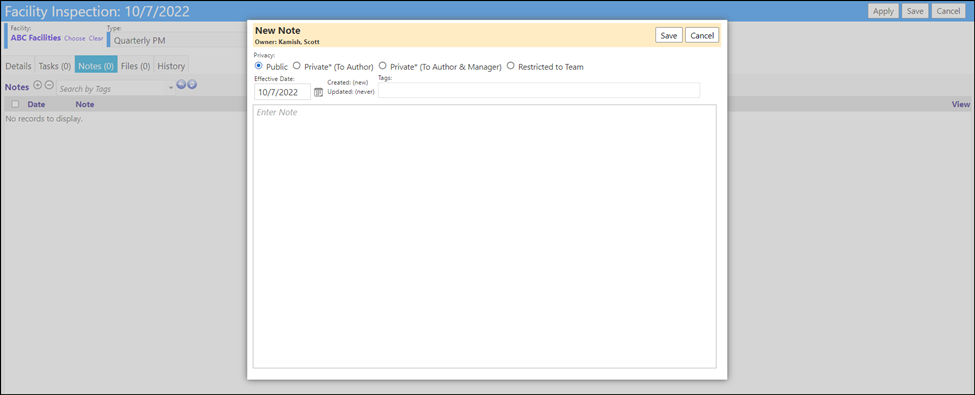Open the ABC Facilities link
The image size is (975, 395).
point(36,38)
